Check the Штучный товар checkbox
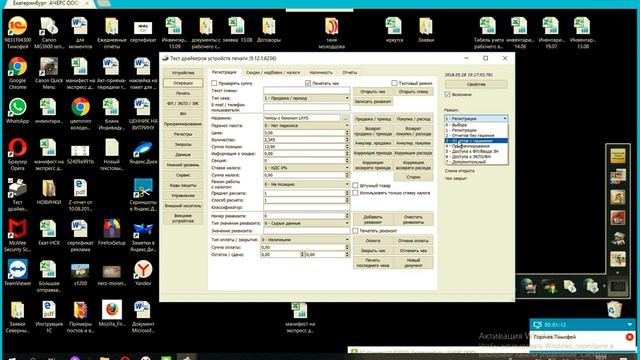 356,185
